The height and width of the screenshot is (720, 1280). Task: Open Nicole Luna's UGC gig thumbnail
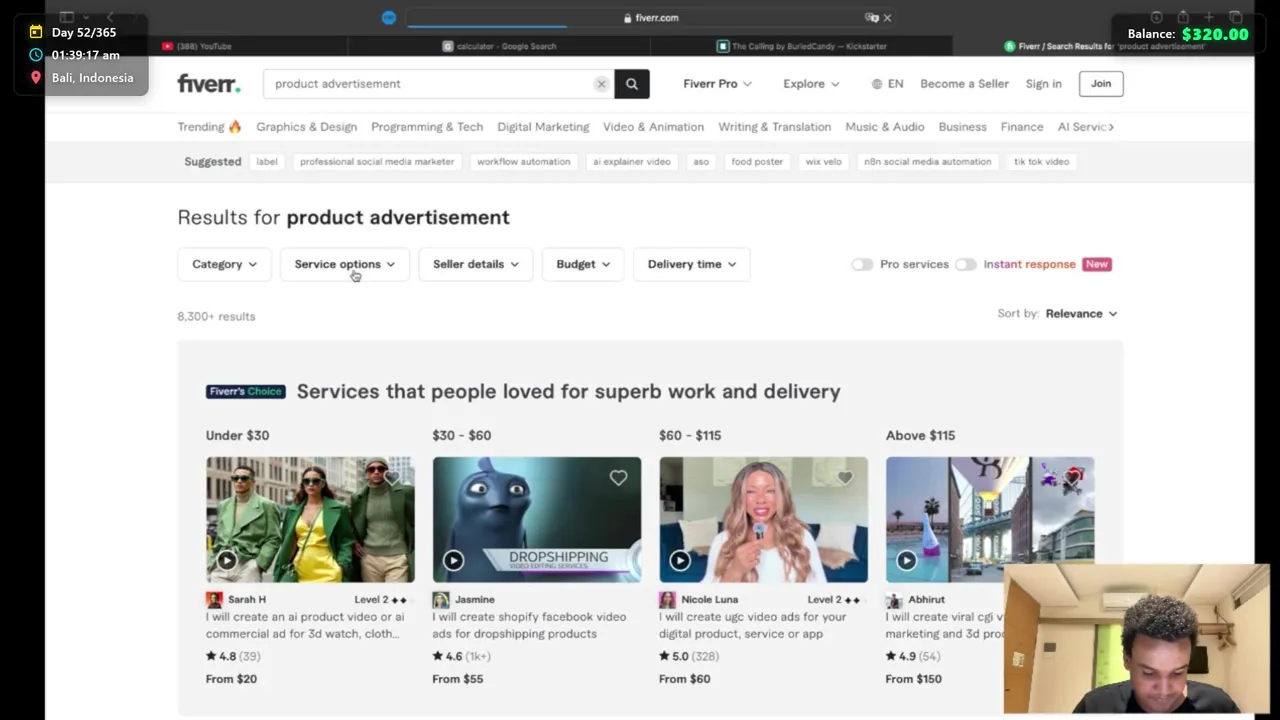764,520
